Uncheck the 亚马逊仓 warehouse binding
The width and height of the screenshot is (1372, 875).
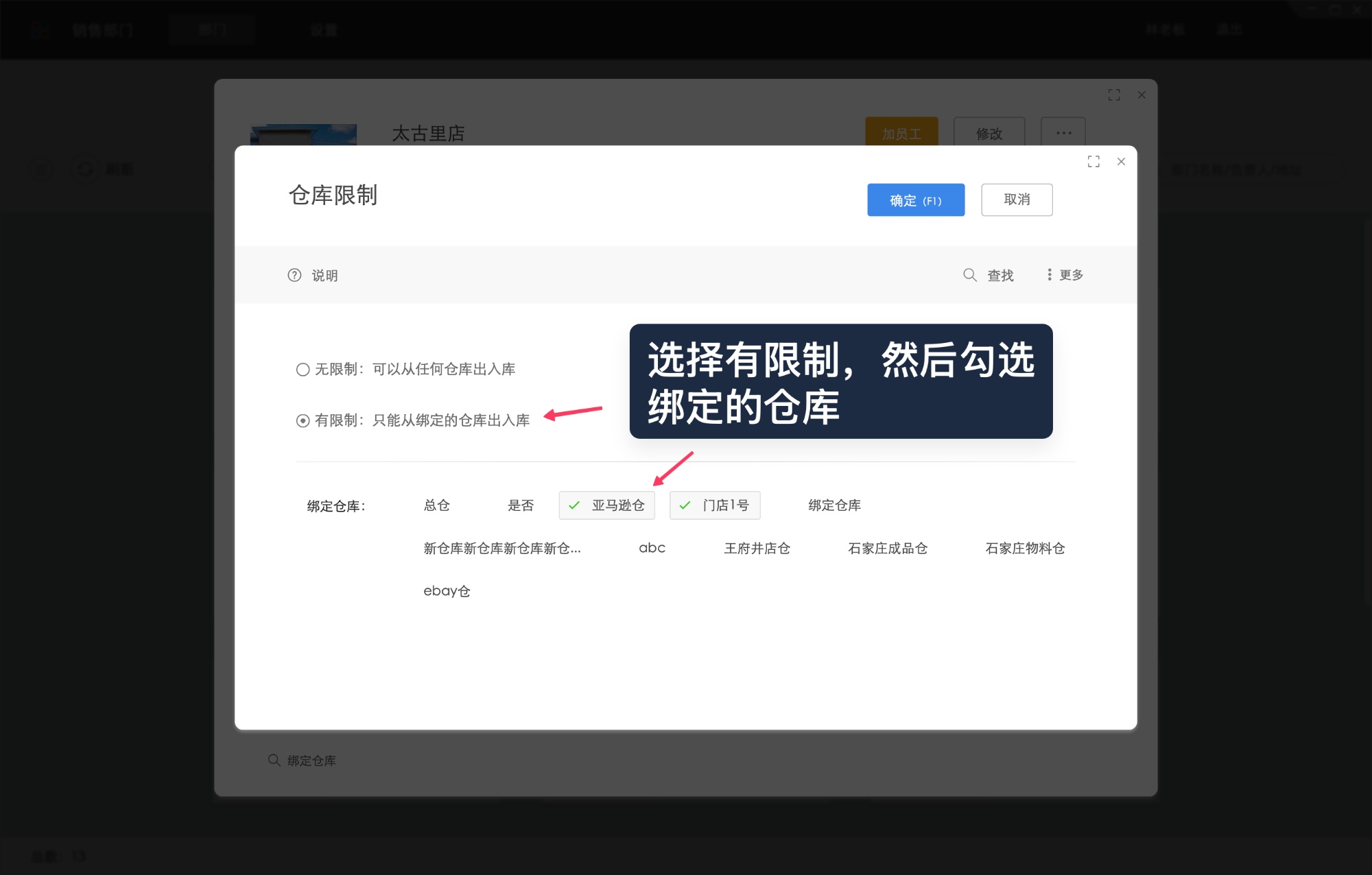(x=606, y=505)
